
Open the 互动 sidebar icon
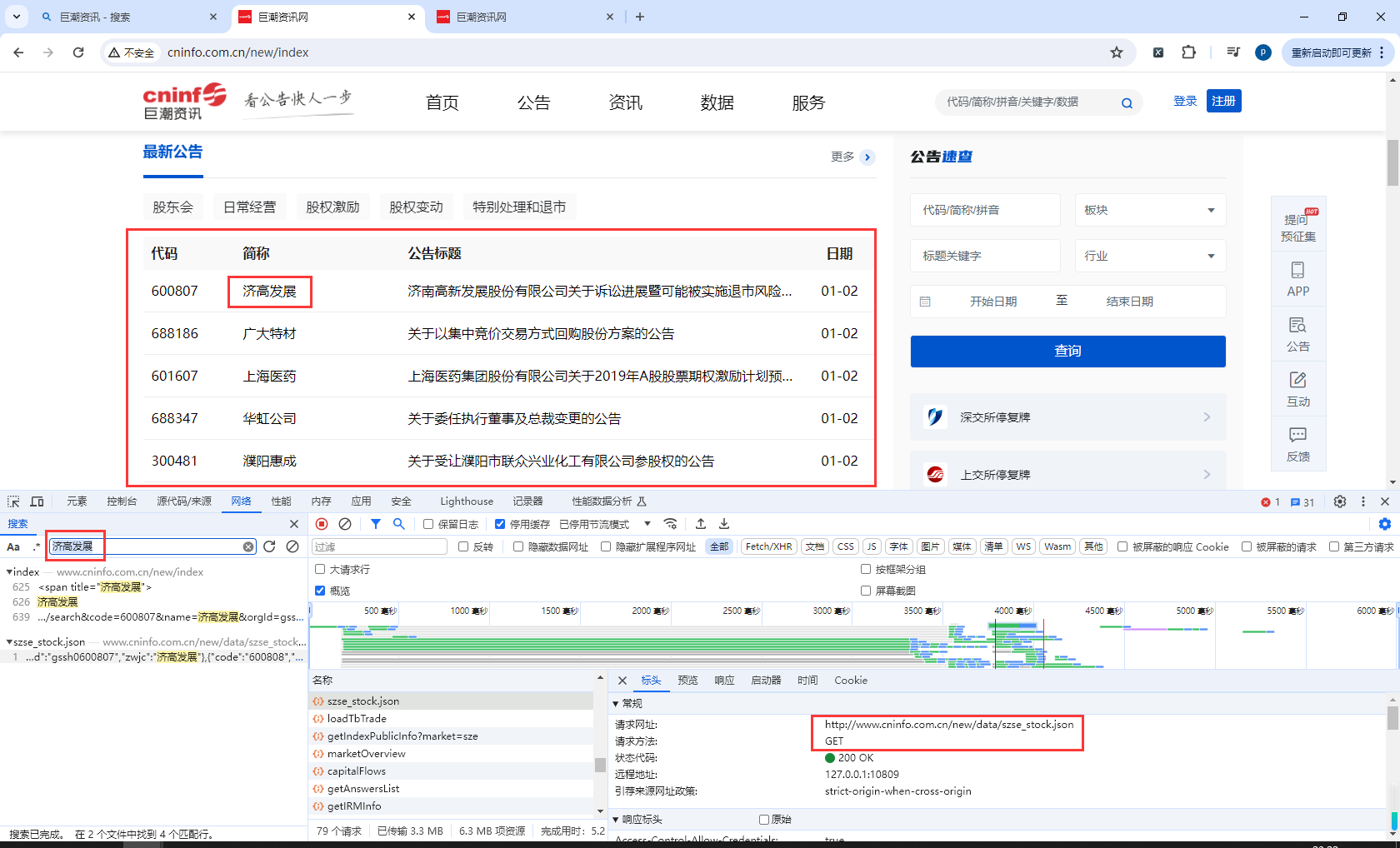coord(1297,389)
